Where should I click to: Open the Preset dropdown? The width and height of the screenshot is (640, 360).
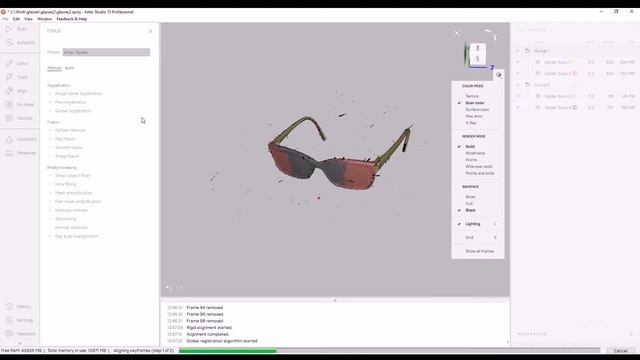[106, 52]
